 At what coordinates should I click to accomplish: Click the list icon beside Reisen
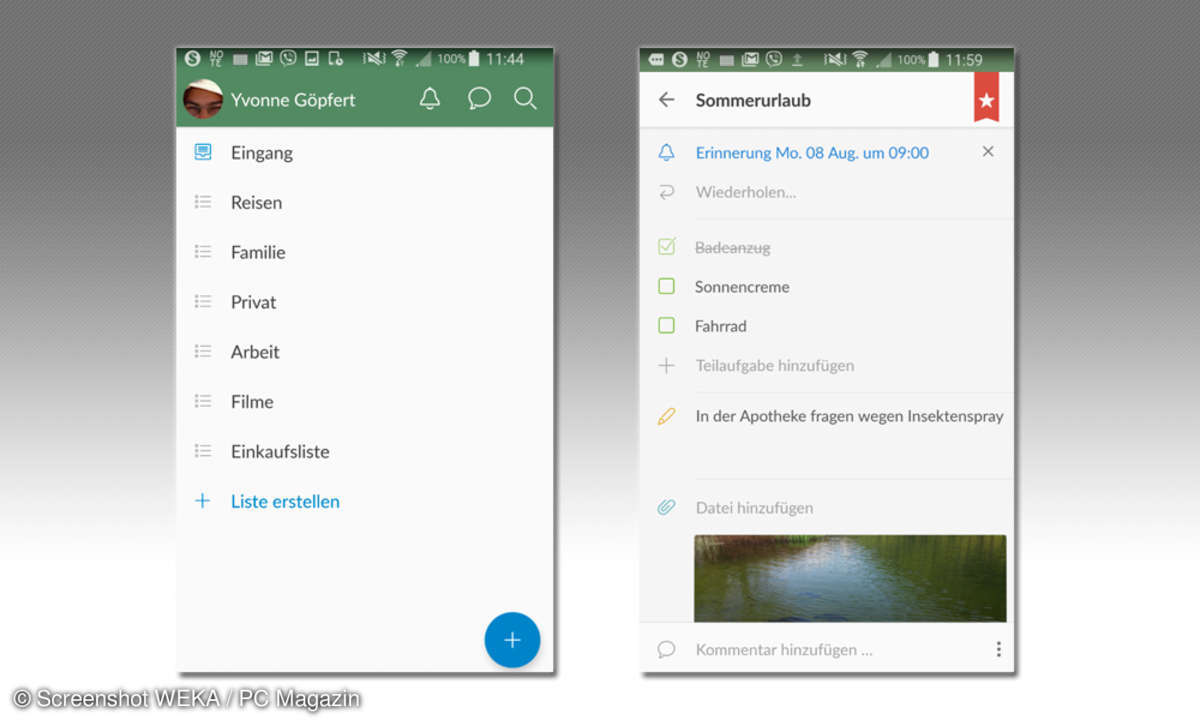tap(203, 202)
